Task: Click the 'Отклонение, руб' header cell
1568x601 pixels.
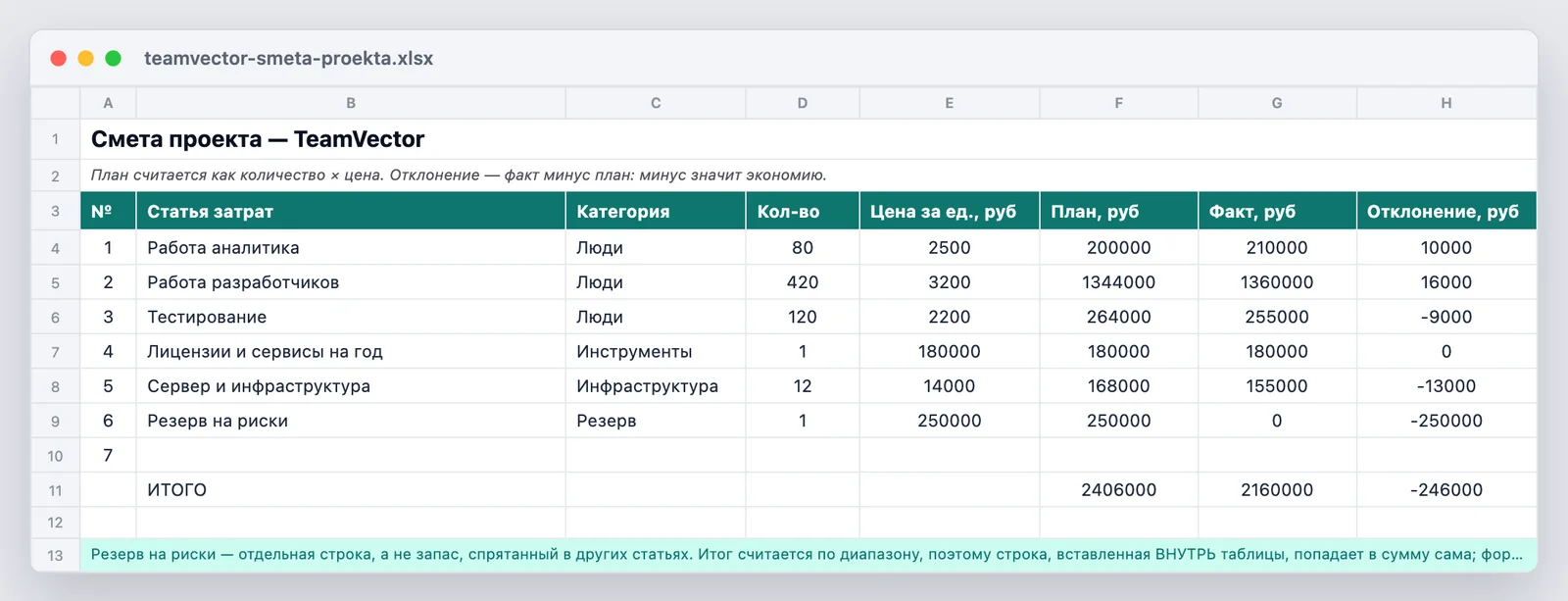Action: pyautogui.click(x=1446, y=211)
